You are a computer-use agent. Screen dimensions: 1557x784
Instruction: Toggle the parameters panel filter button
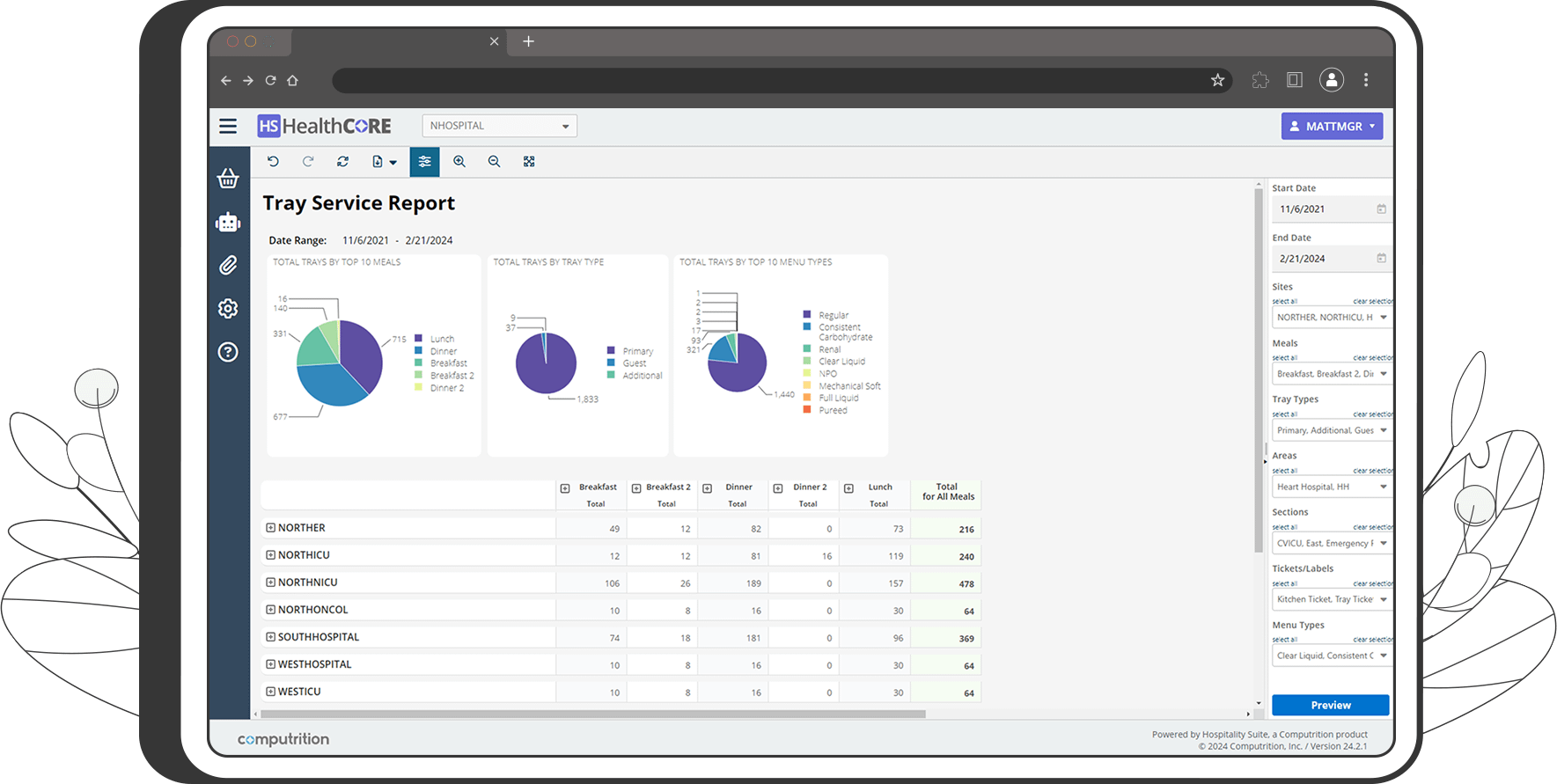click(424, 162)
